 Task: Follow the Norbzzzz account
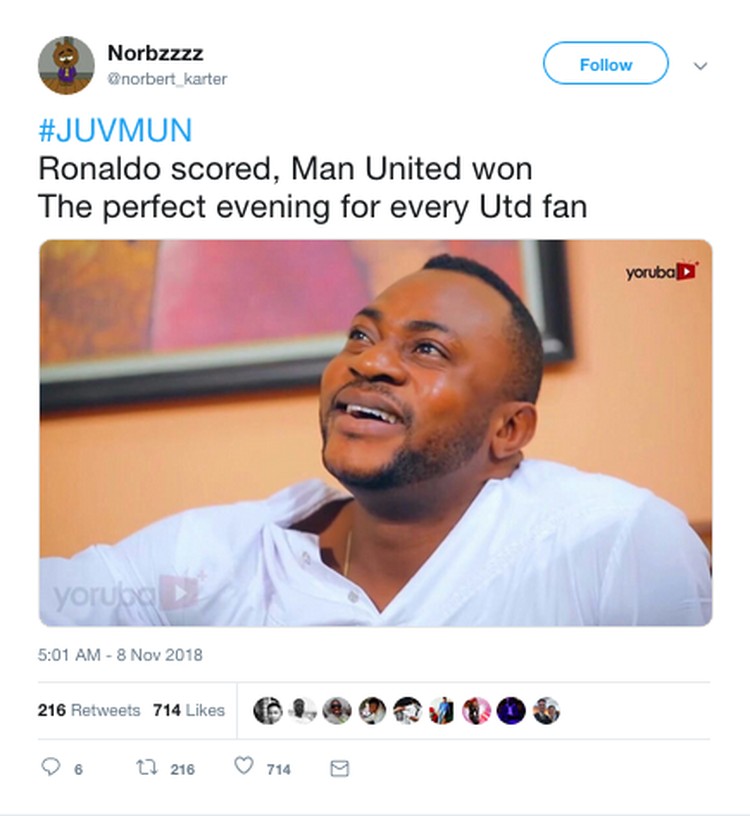(x=606, y=64)
